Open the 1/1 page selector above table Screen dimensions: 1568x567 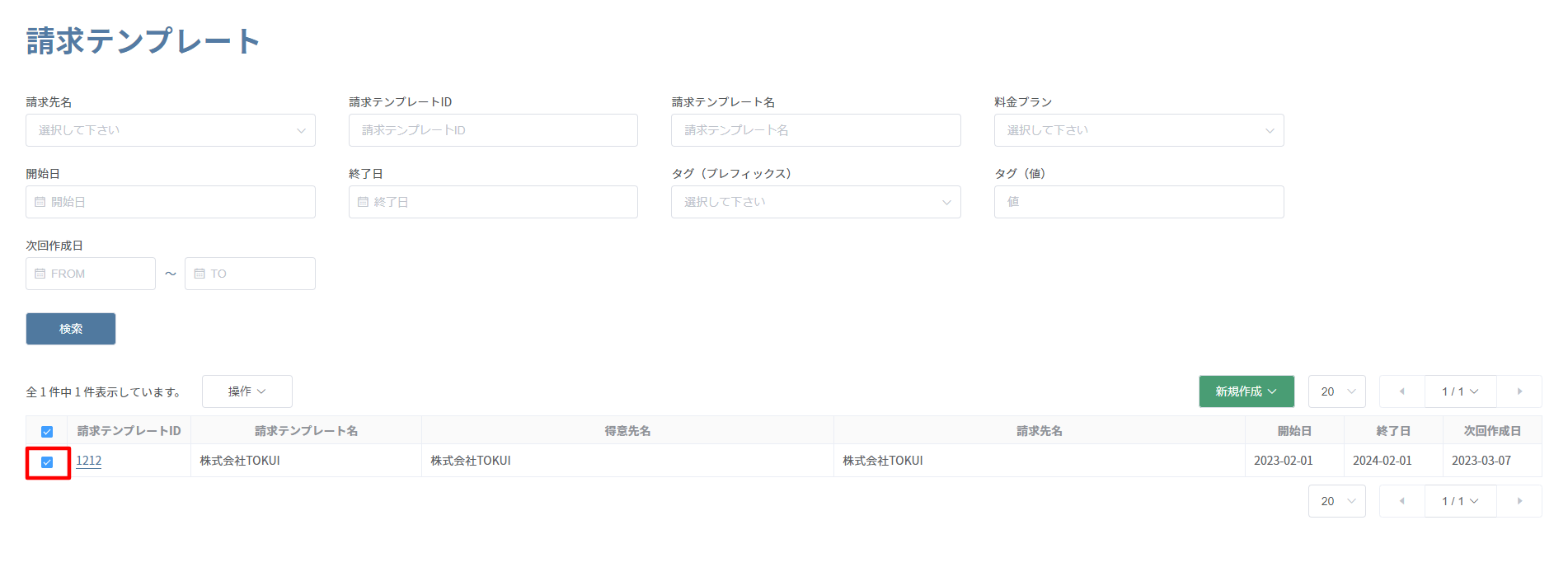coord(1460,391)
